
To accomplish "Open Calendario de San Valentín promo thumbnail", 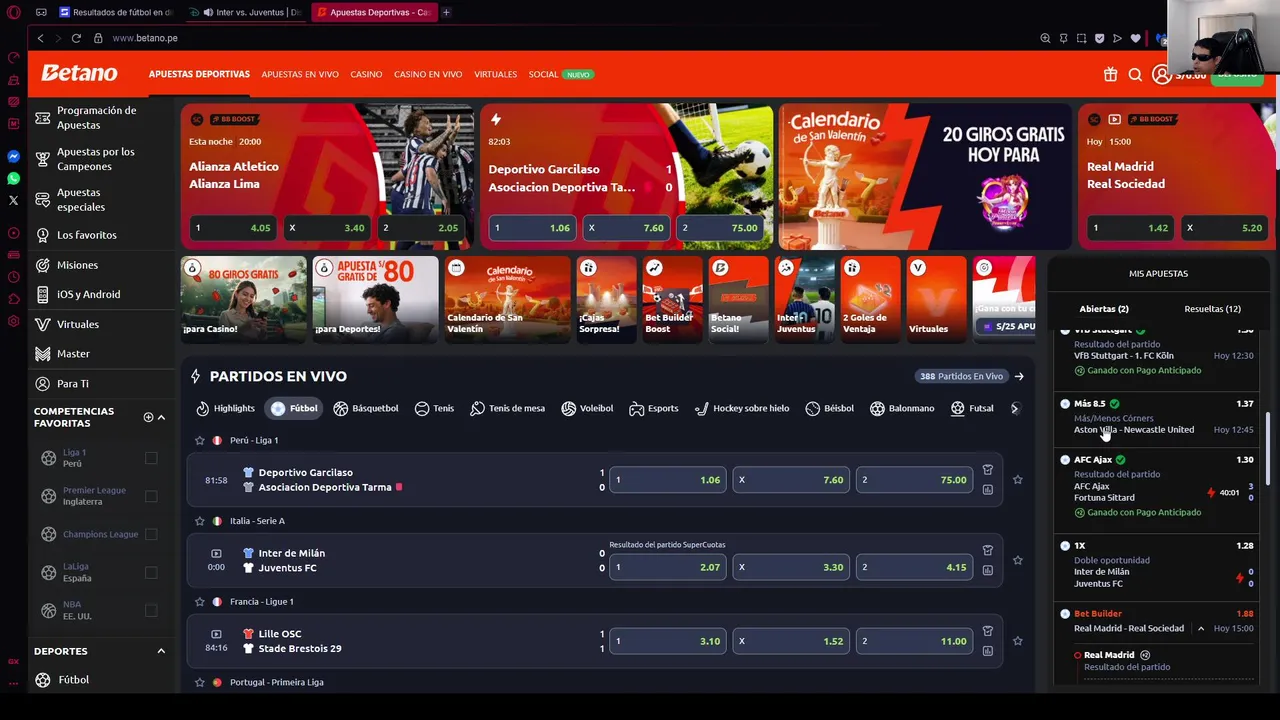I will click(x=507, y=299).
